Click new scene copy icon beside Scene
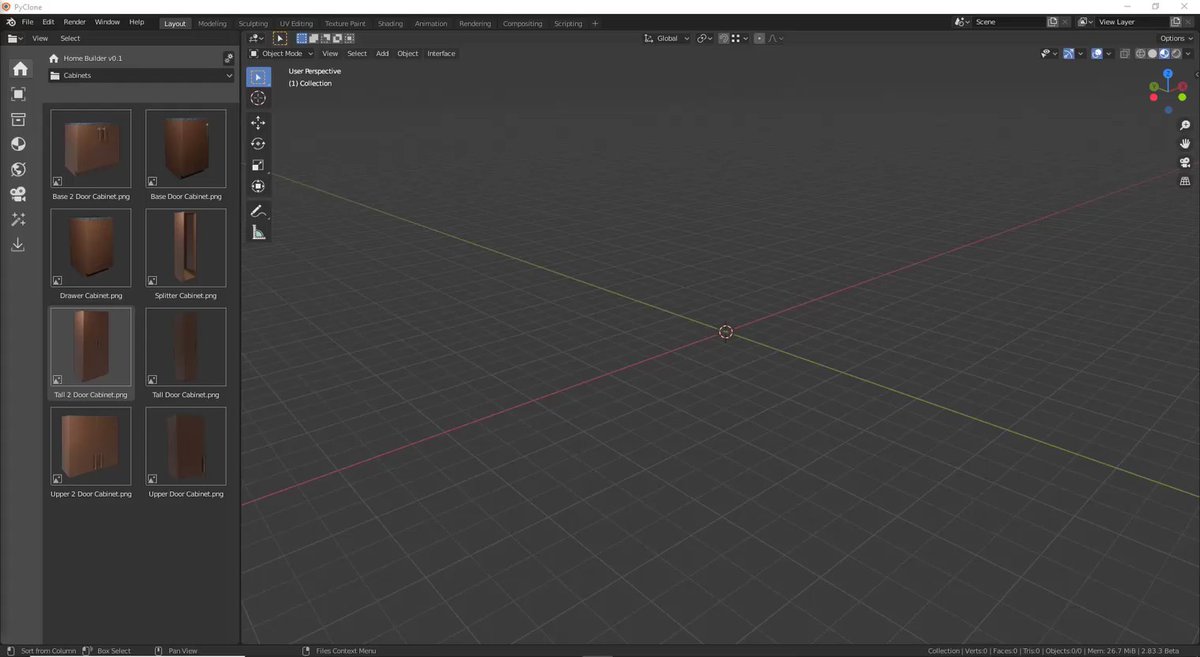 [x=1052, y=22]
